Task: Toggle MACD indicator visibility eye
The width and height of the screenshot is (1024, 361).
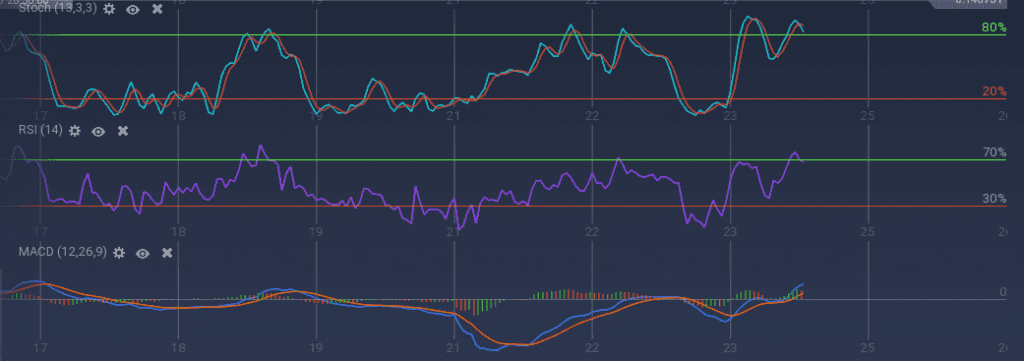Action: 143,253
